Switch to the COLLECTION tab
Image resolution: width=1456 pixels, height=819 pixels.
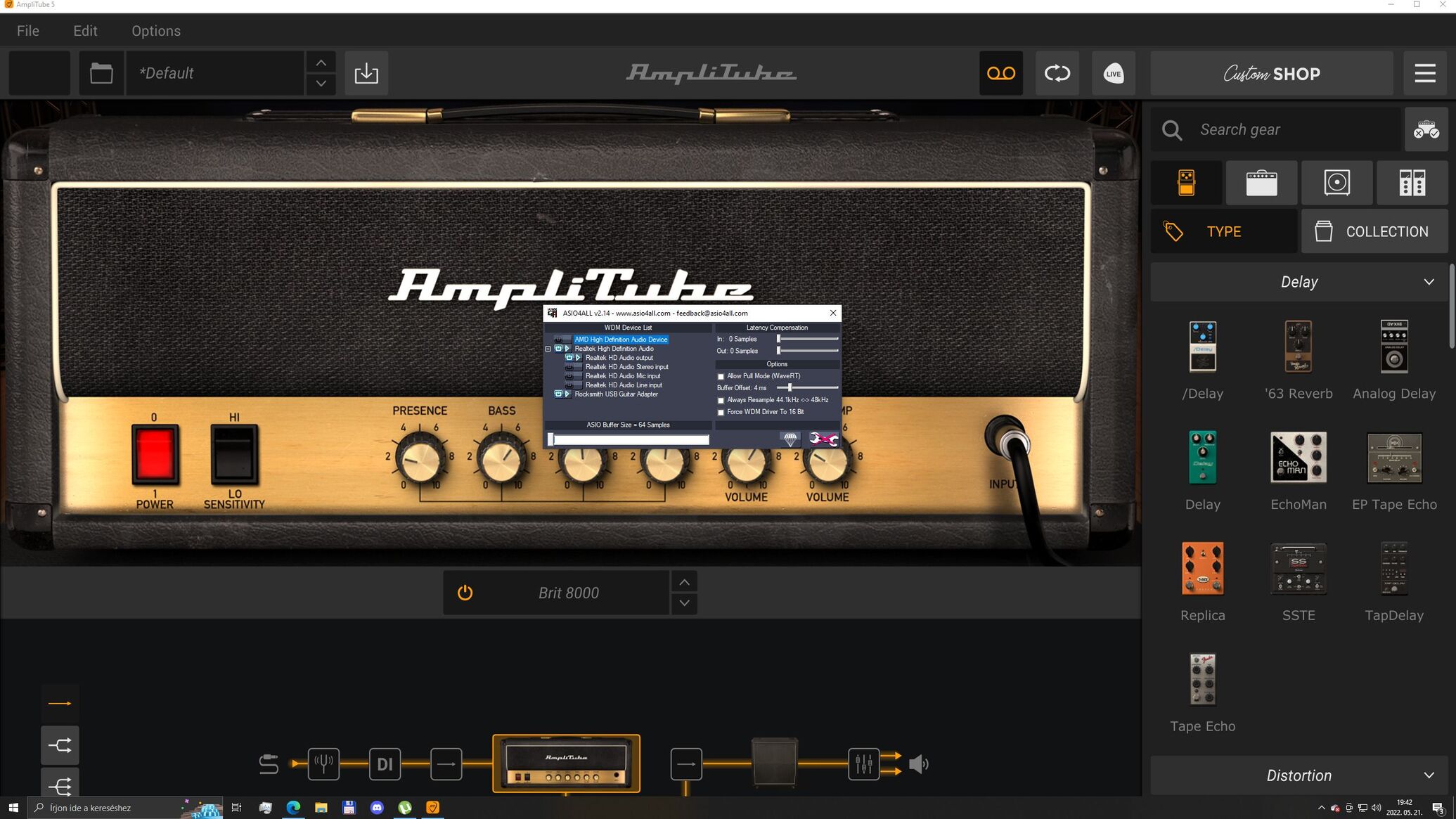point(1374,231)
